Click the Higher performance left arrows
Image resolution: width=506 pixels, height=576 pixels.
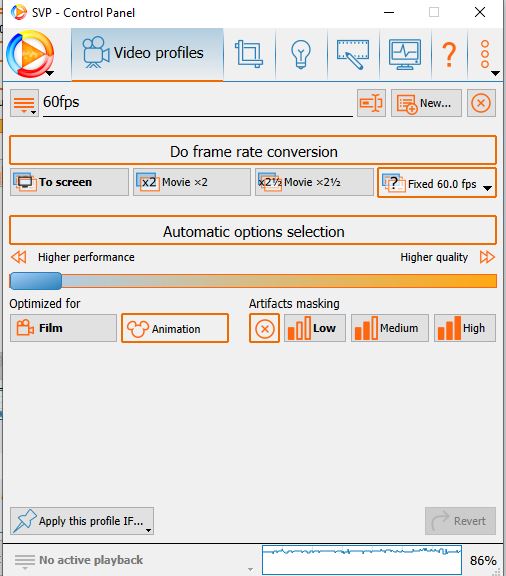[18, 257]
